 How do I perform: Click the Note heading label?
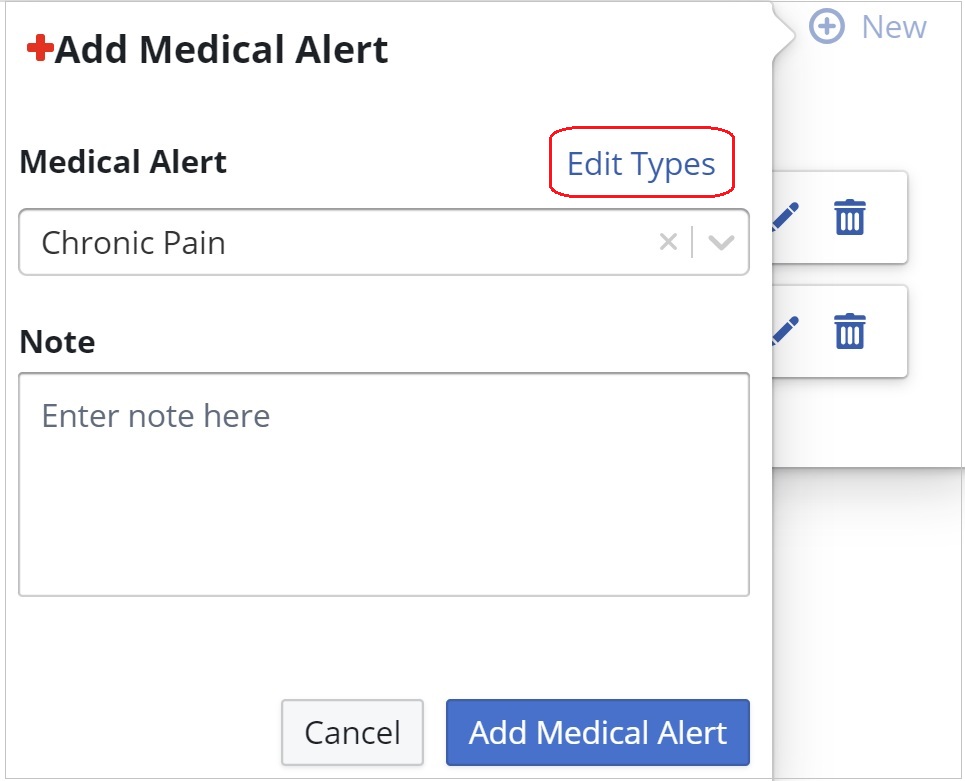point(57,342)
